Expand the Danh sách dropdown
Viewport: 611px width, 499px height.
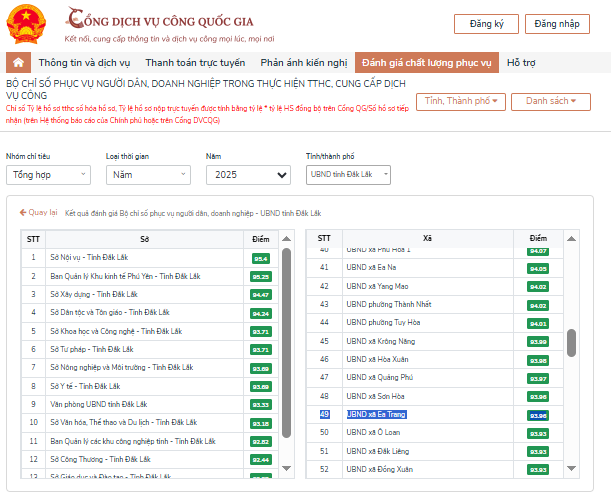click(x=551, y=101)
